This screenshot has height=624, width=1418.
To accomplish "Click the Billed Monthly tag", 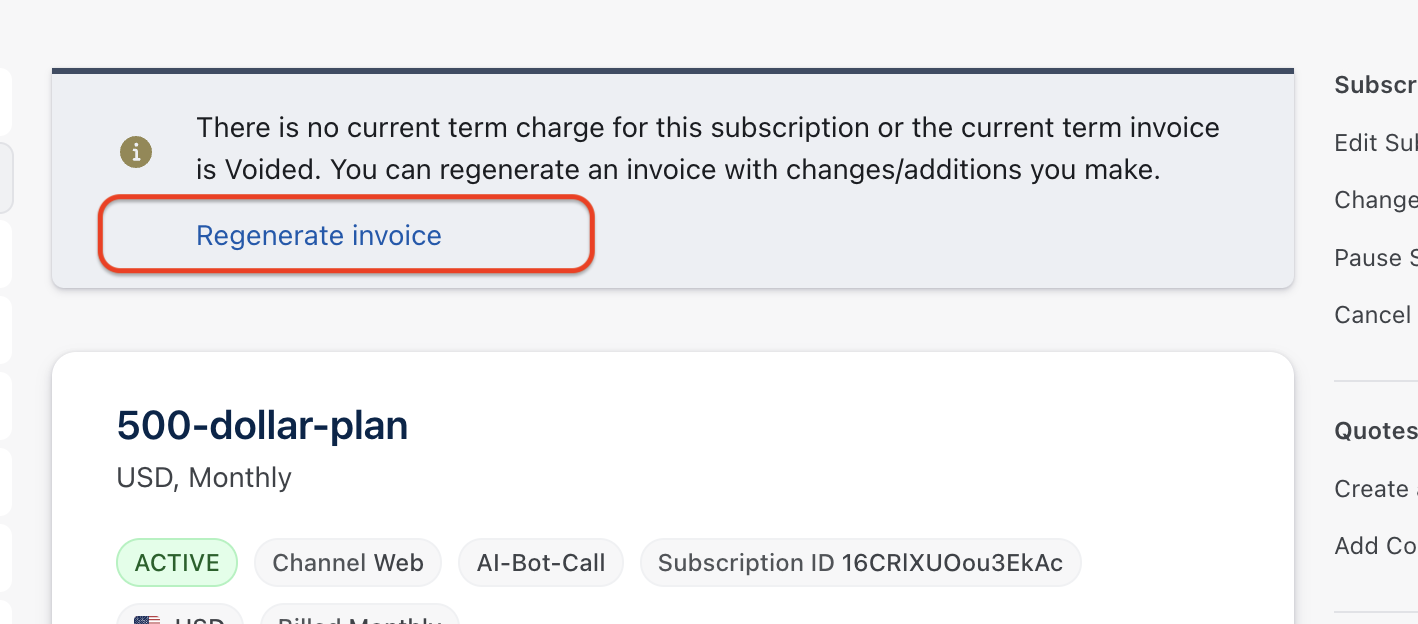I will (x=360, y=615).
